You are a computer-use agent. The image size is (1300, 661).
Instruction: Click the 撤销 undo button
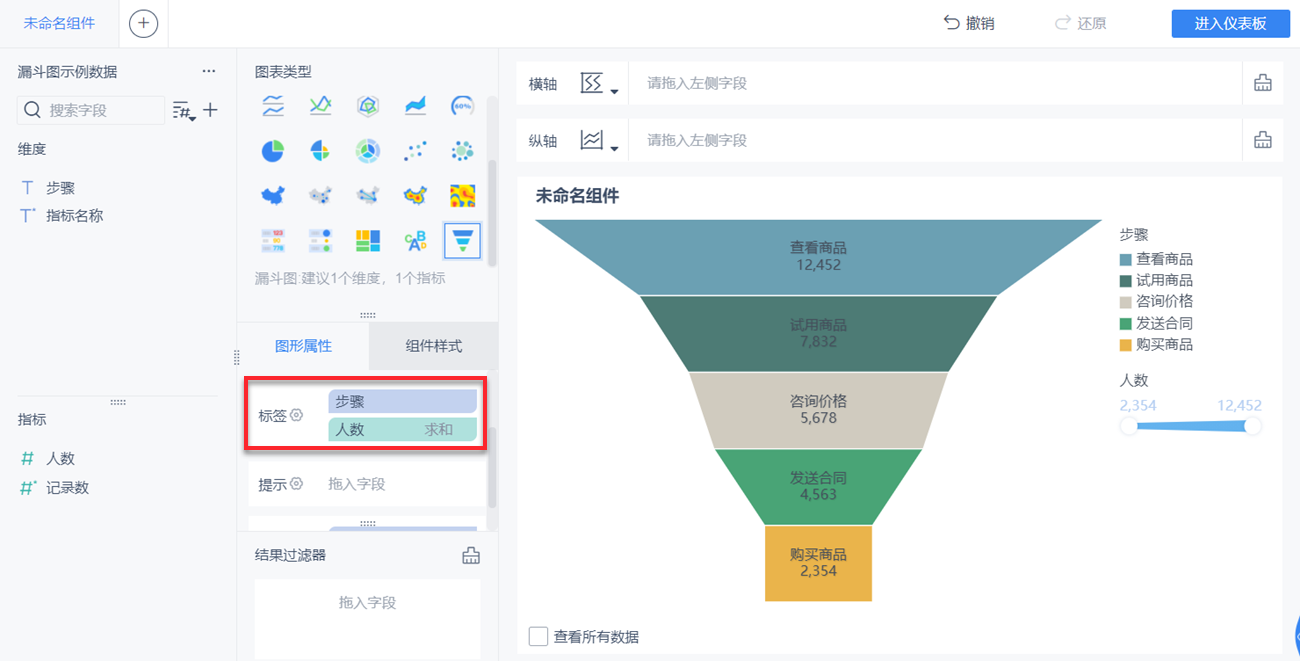coord(969,23)
